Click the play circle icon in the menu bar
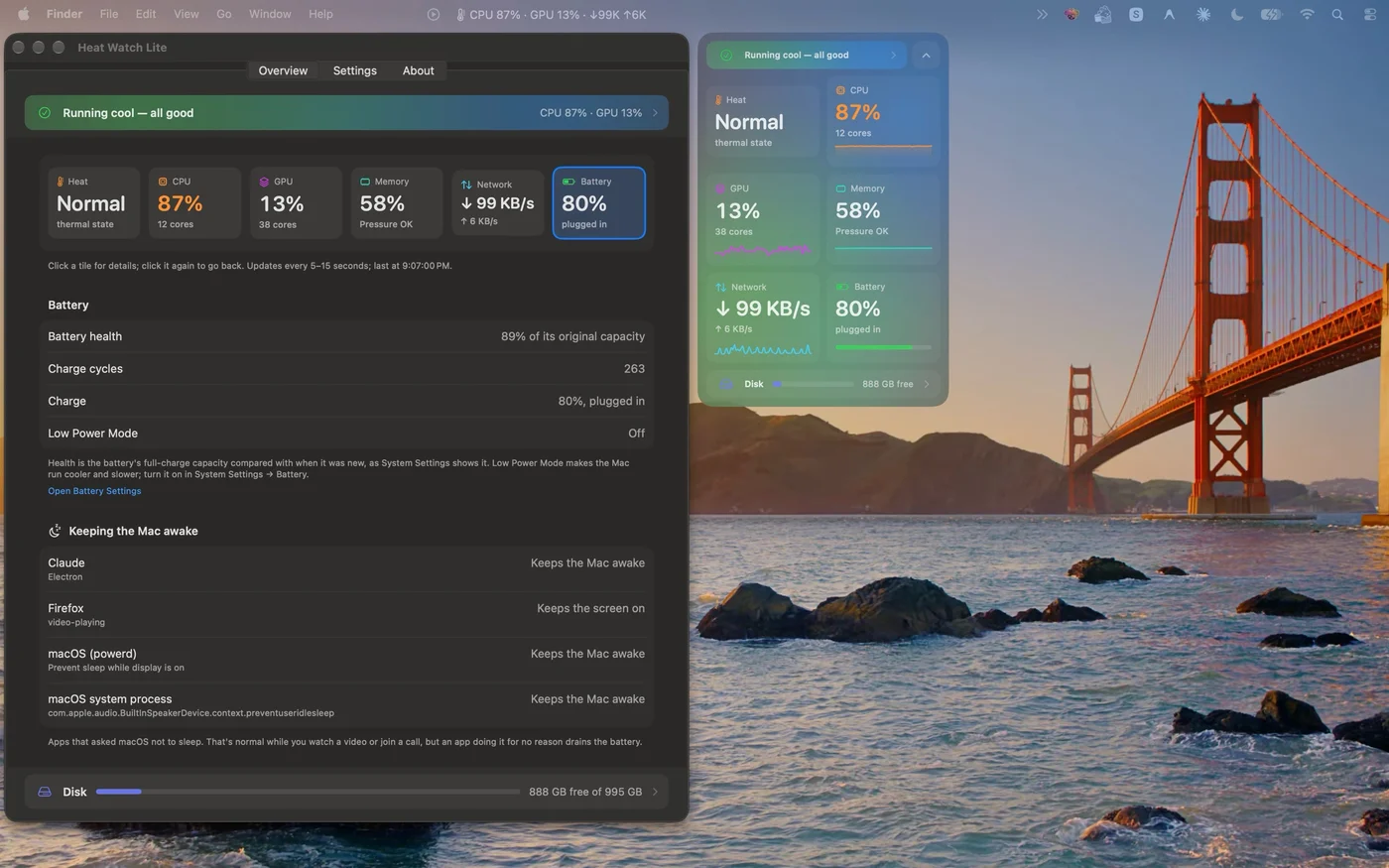 point(433,14)
